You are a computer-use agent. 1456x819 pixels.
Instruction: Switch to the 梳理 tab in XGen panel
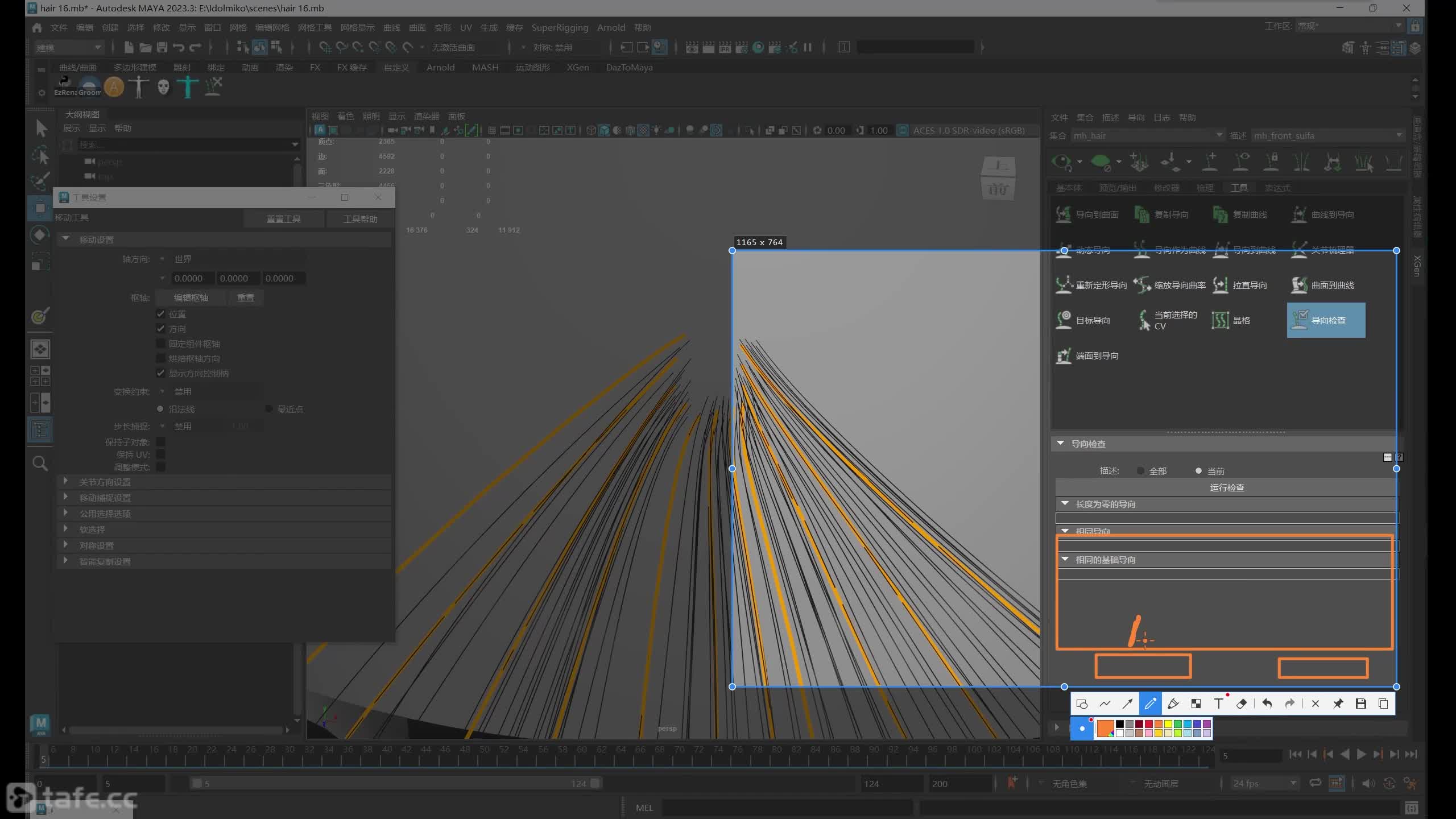(x=1205, y=188)
